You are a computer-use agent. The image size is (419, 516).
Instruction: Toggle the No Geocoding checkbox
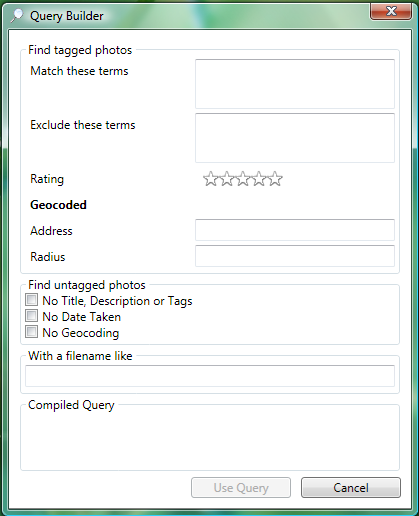(31, 332)
